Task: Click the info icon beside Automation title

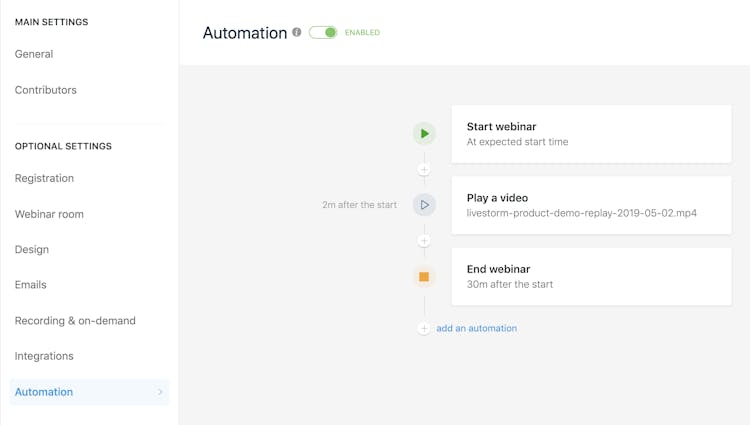Action: (x=297, y=32)
